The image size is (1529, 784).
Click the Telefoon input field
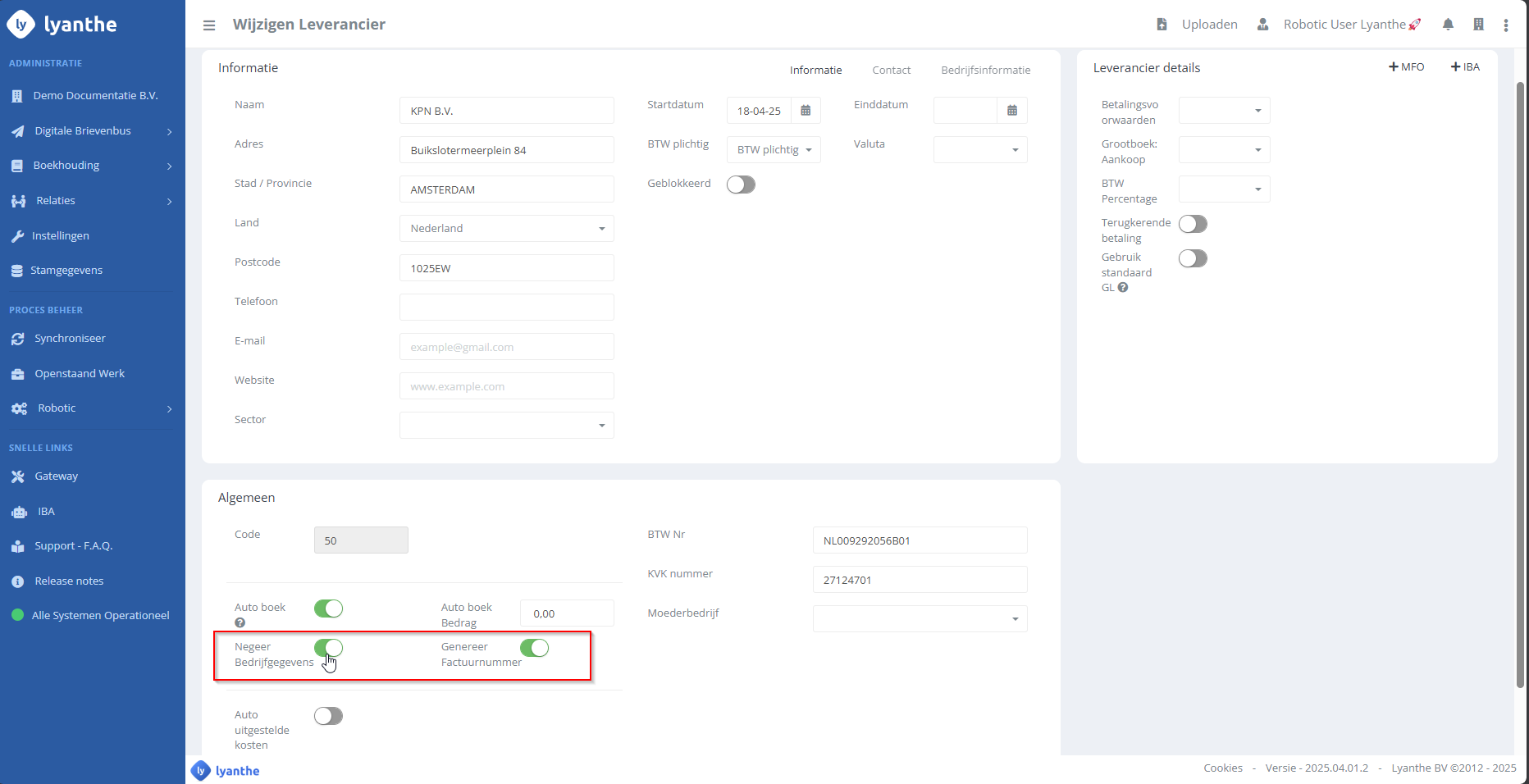coord(506,308)
